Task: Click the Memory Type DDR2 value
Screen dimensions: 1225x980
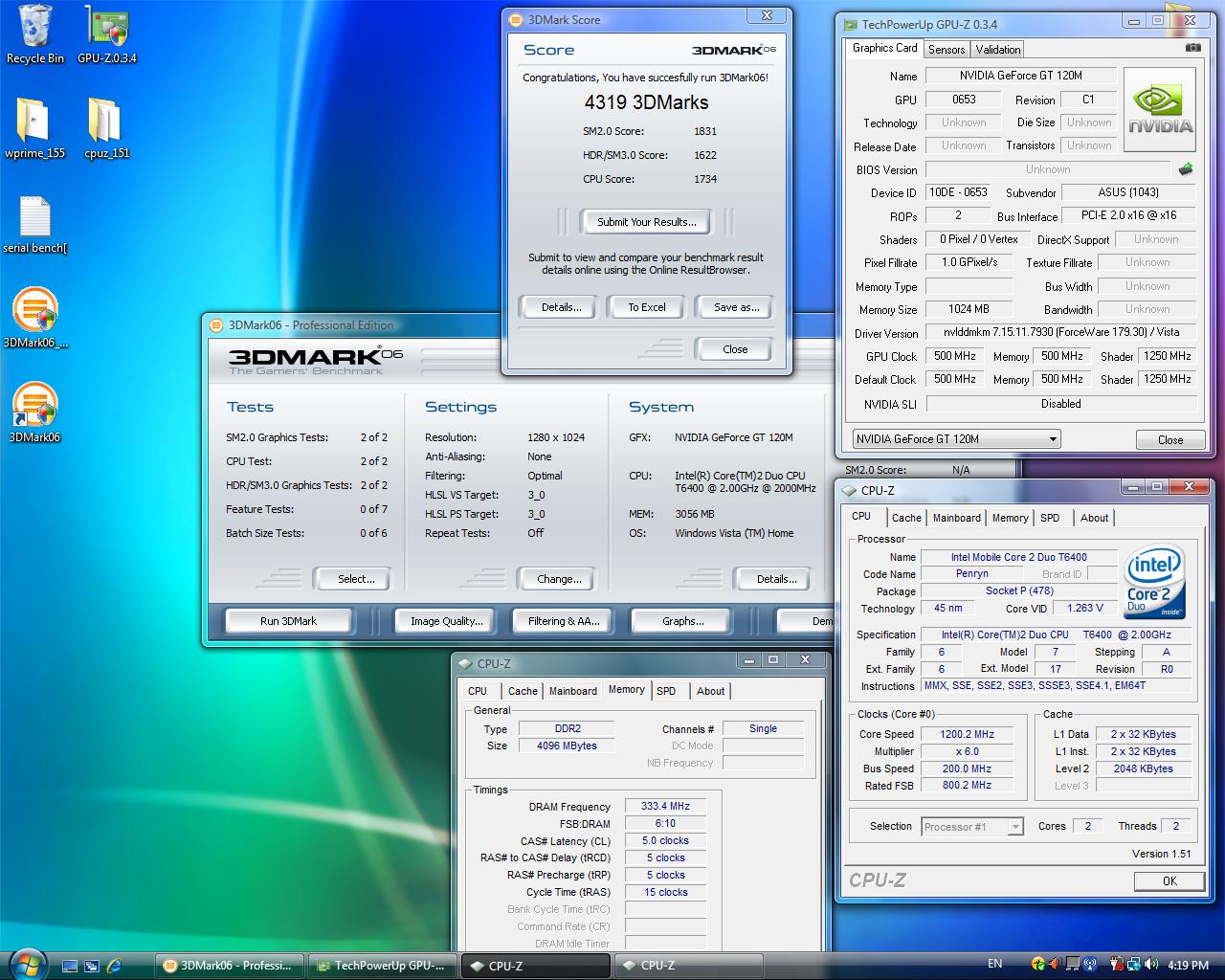Action: (568, 728)
